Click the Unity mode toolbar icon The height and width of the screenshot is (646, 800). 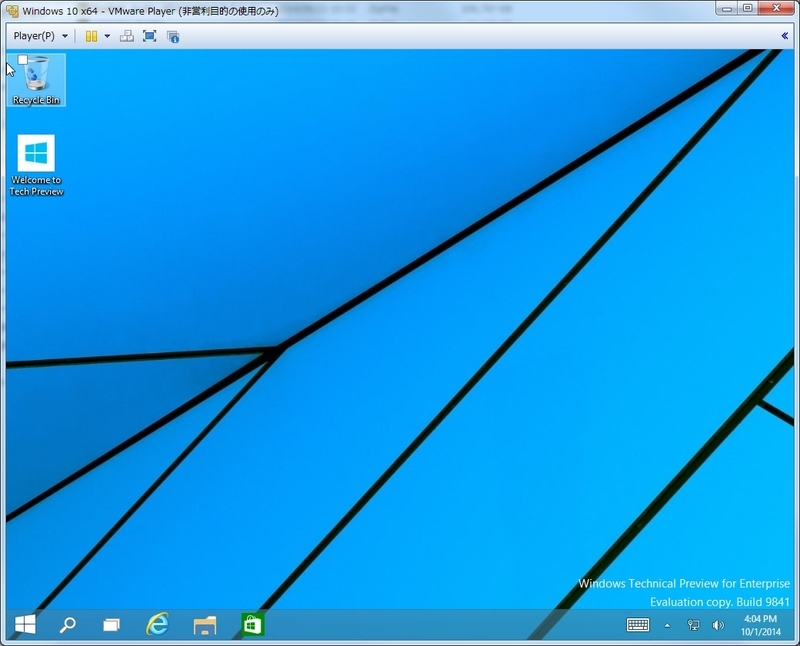click(173, 37)
